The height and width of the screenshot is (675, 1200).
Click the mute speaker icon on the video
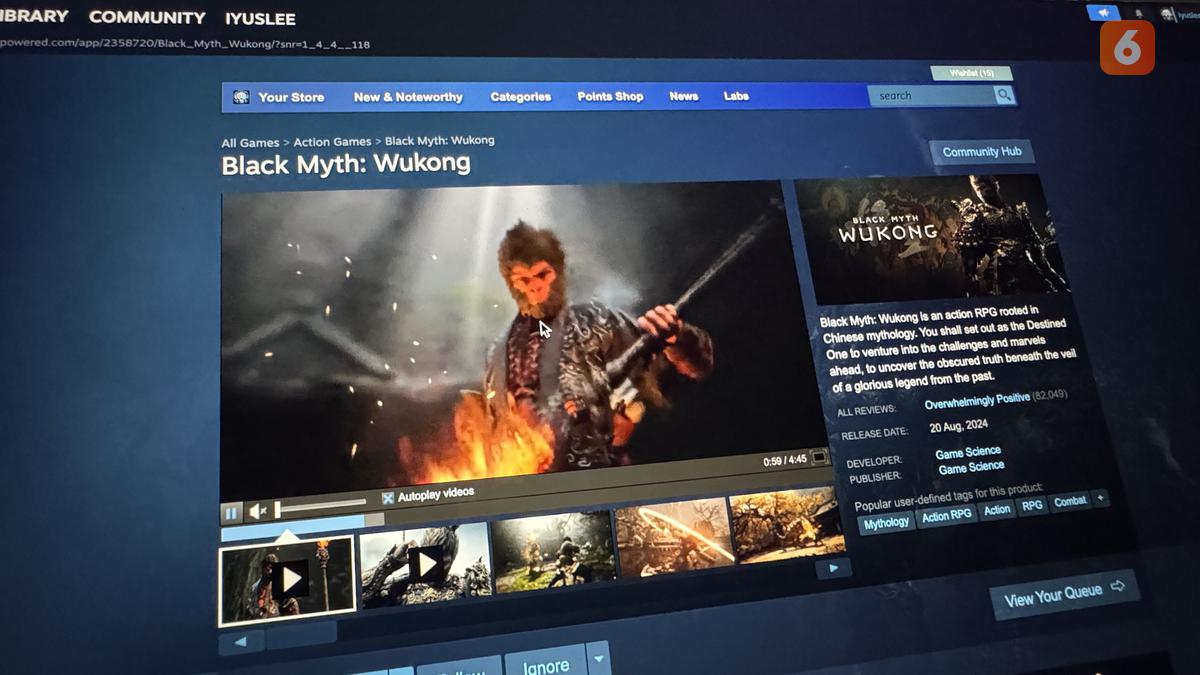[x=257, y=512]
